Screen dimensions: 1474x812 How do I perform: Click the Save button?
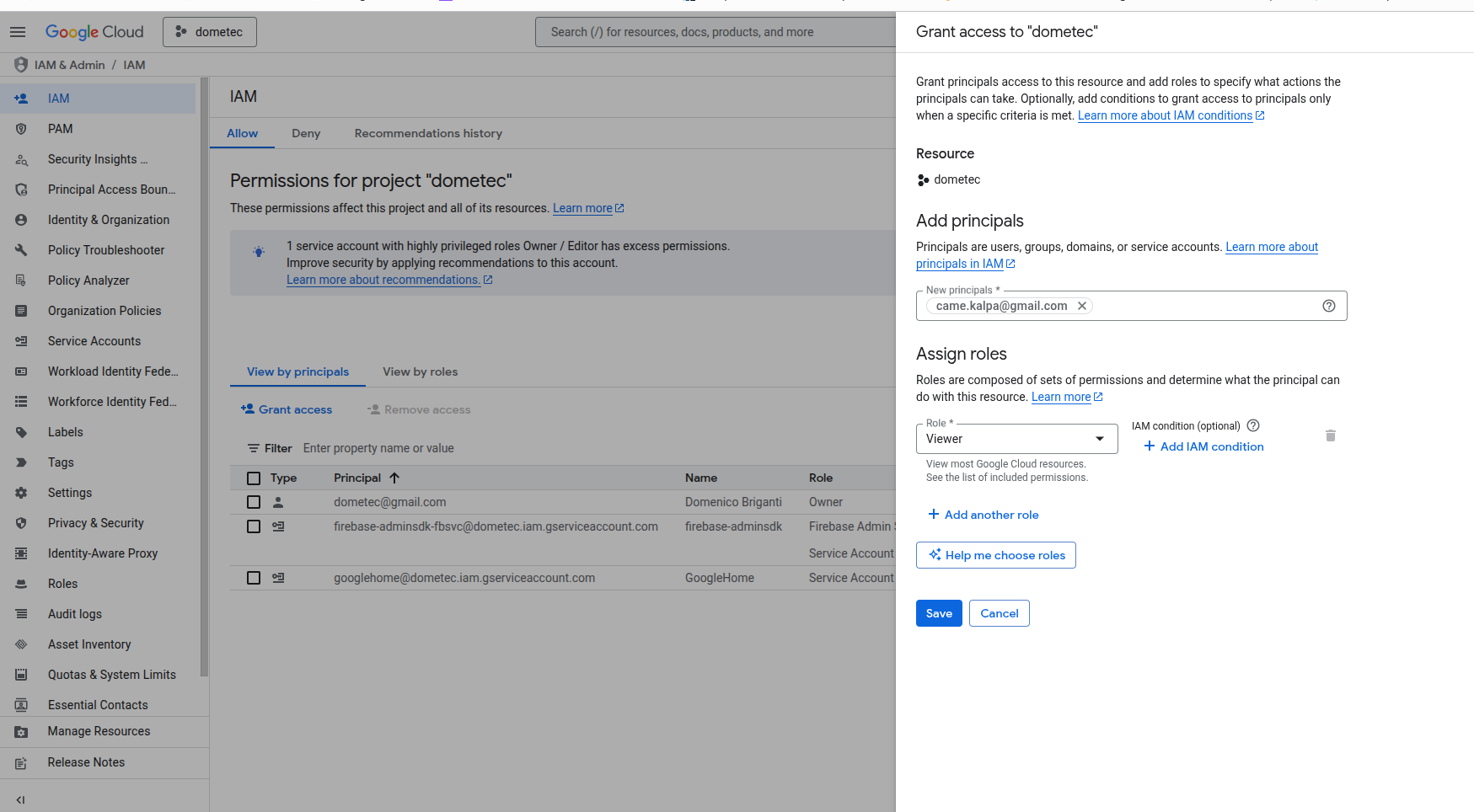[938, 613]
